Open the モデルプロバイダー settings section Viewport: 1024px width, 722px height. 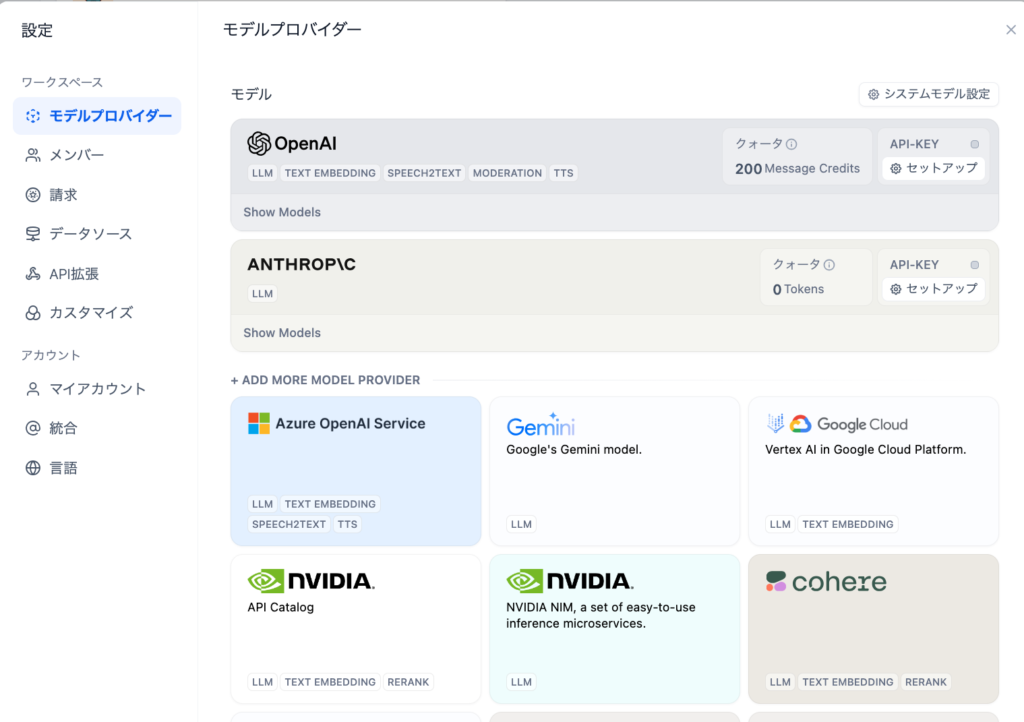97,116
